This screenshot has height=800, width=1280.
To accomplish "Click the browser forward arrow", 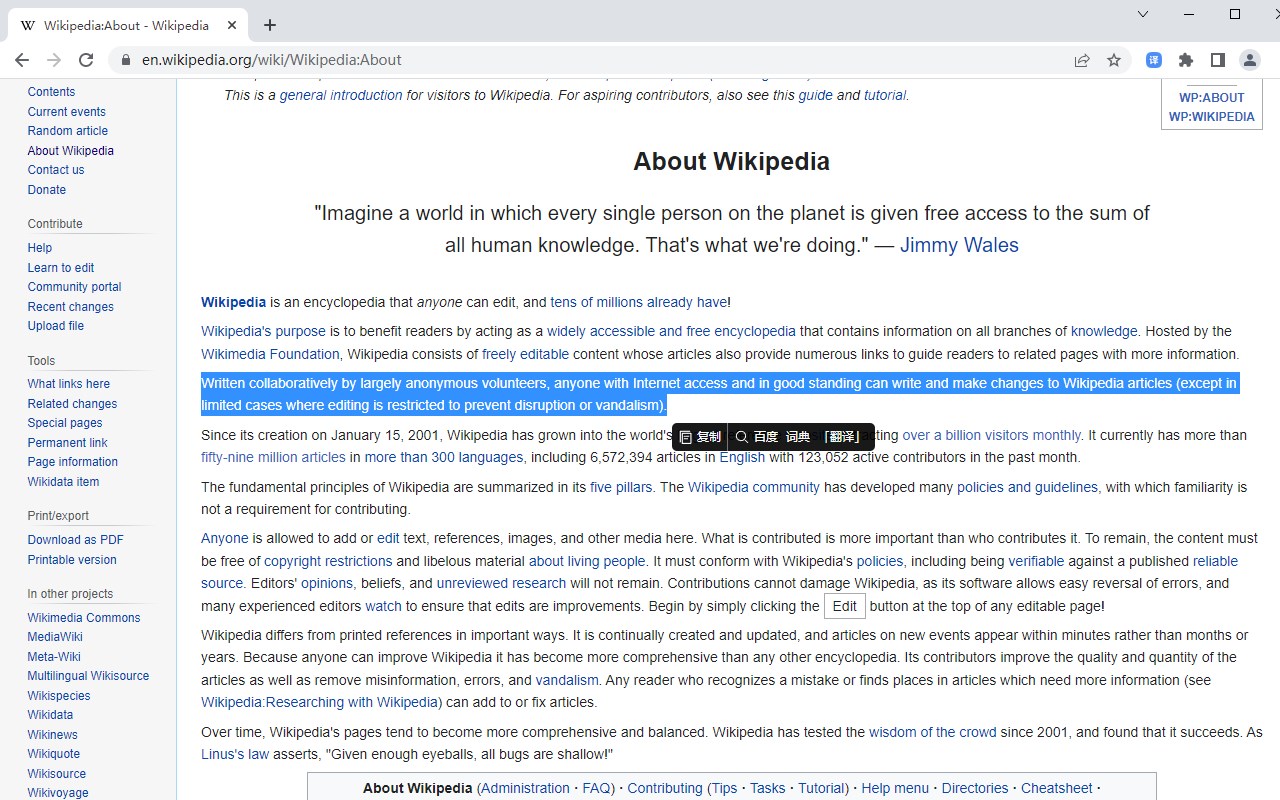I will 54,60.
